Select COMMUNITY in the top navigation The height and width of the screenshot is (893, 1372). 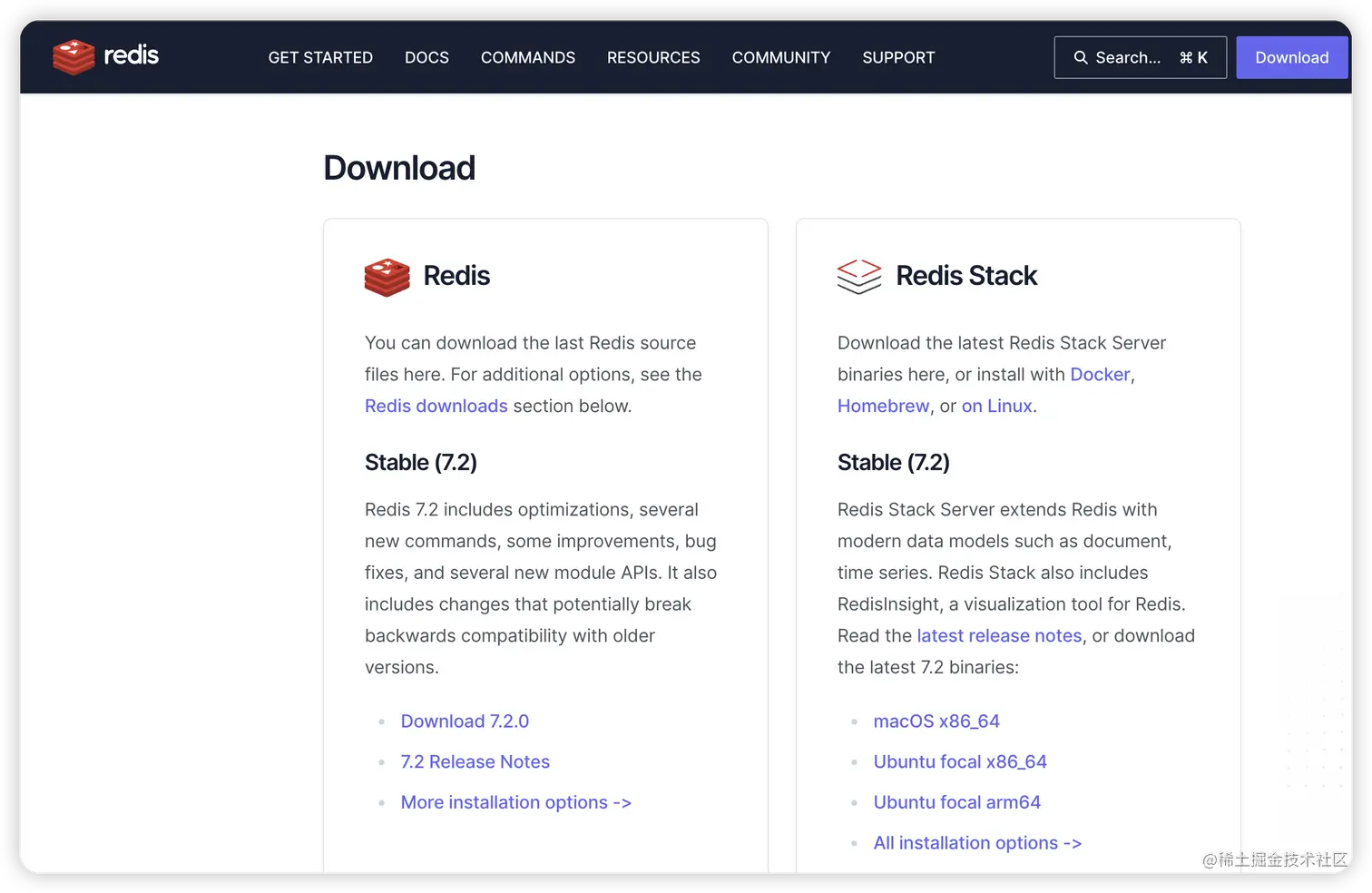[x=781, y=57]
